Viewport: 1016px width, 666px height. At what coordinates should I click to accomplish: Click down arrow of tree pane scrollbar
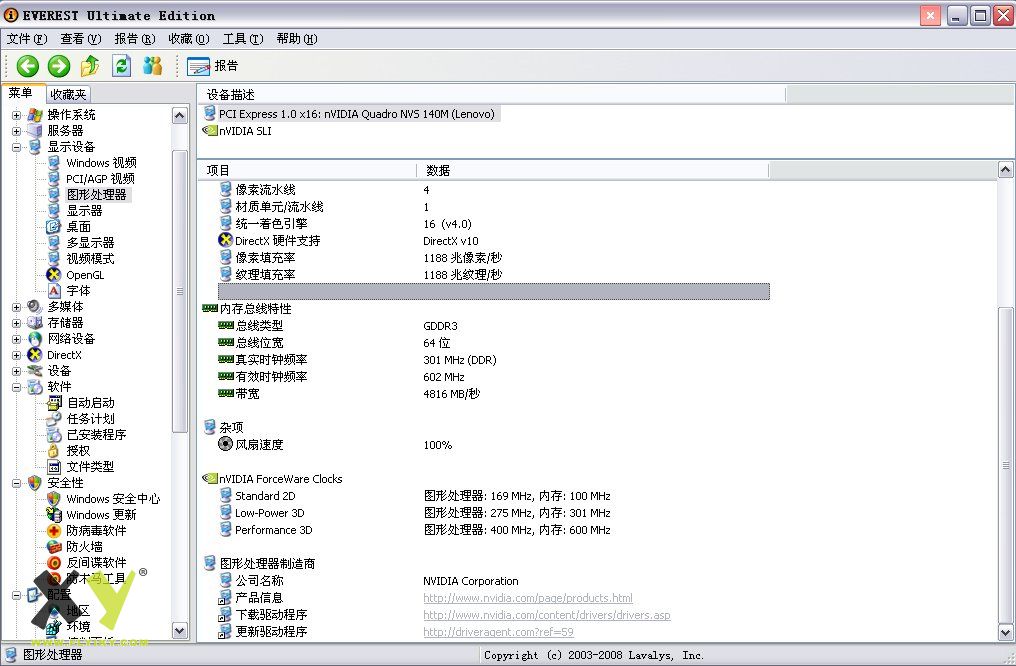pyautogui.click(x=179, y=630)
